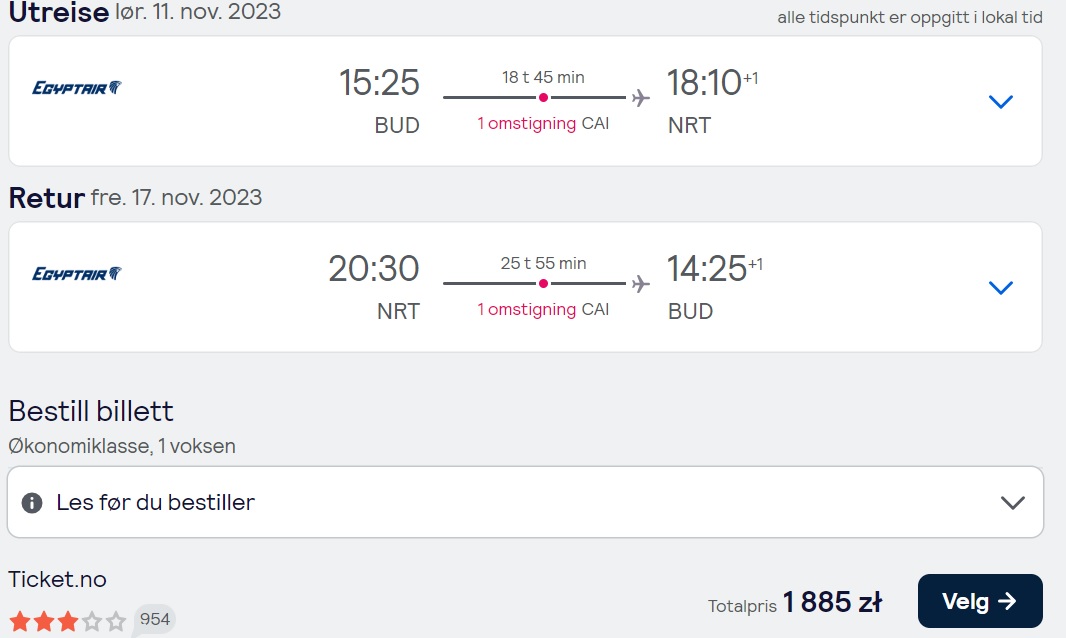This screenshot has height=638, width=1066.
Task: Select the 15:25 BUD departure time
Action: click(379, 101)
